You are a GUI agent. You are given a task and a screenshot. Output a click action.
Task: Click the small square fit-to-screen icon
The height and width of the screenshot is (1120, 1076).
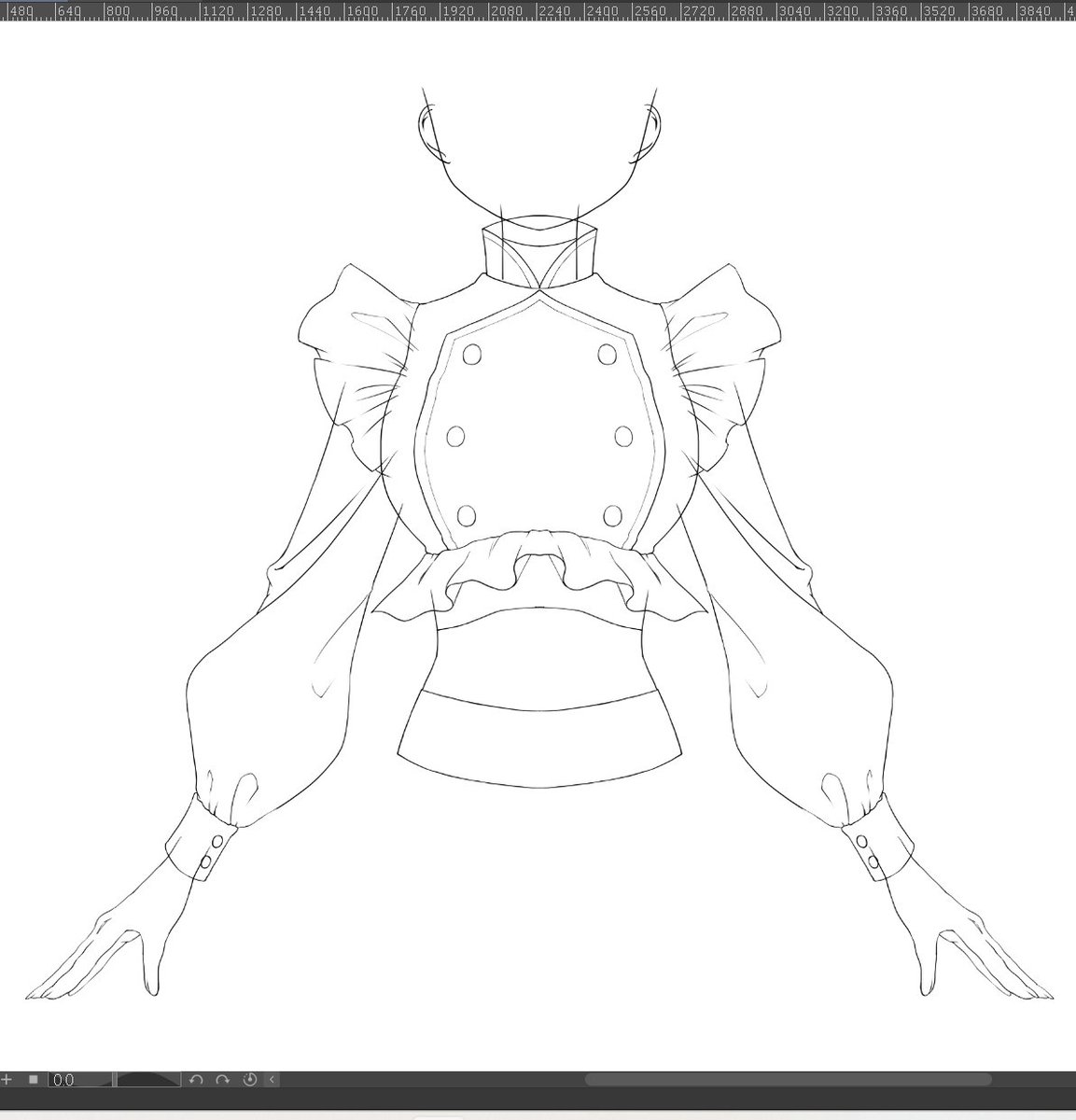tap(34, 1079)
